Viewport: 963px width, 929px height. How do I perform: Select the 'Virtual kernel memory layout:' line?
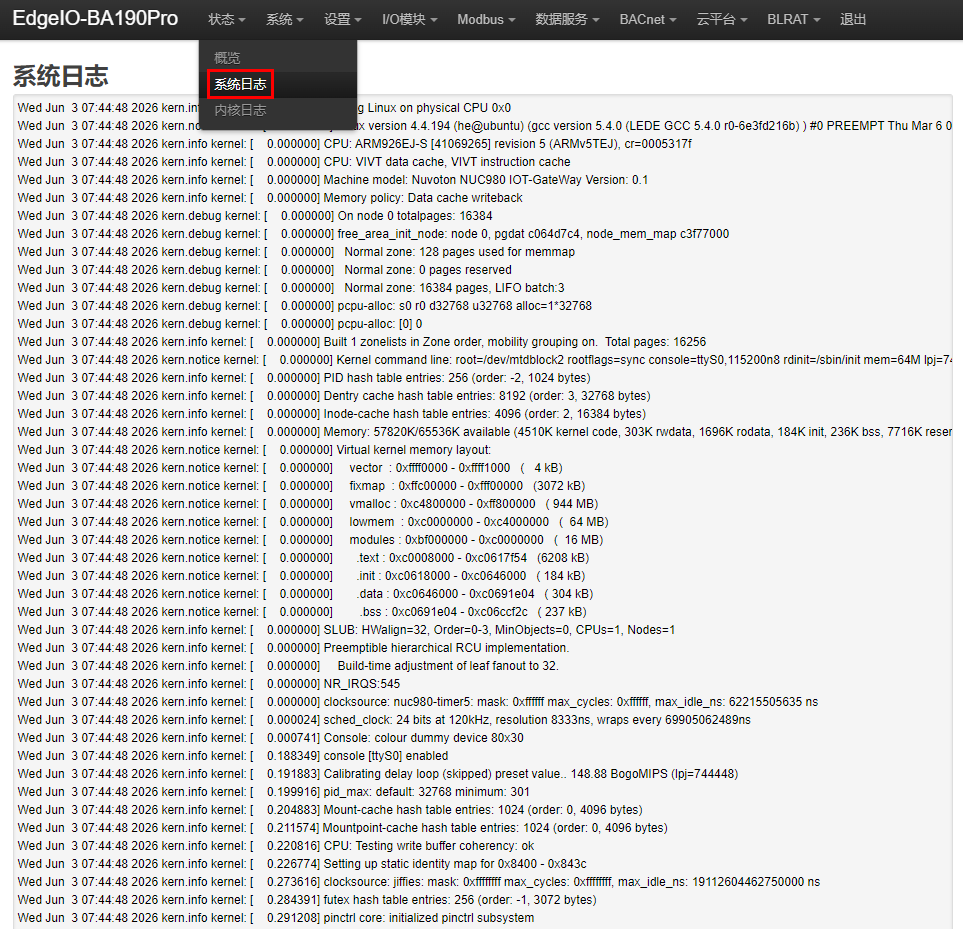coord(254,449)
